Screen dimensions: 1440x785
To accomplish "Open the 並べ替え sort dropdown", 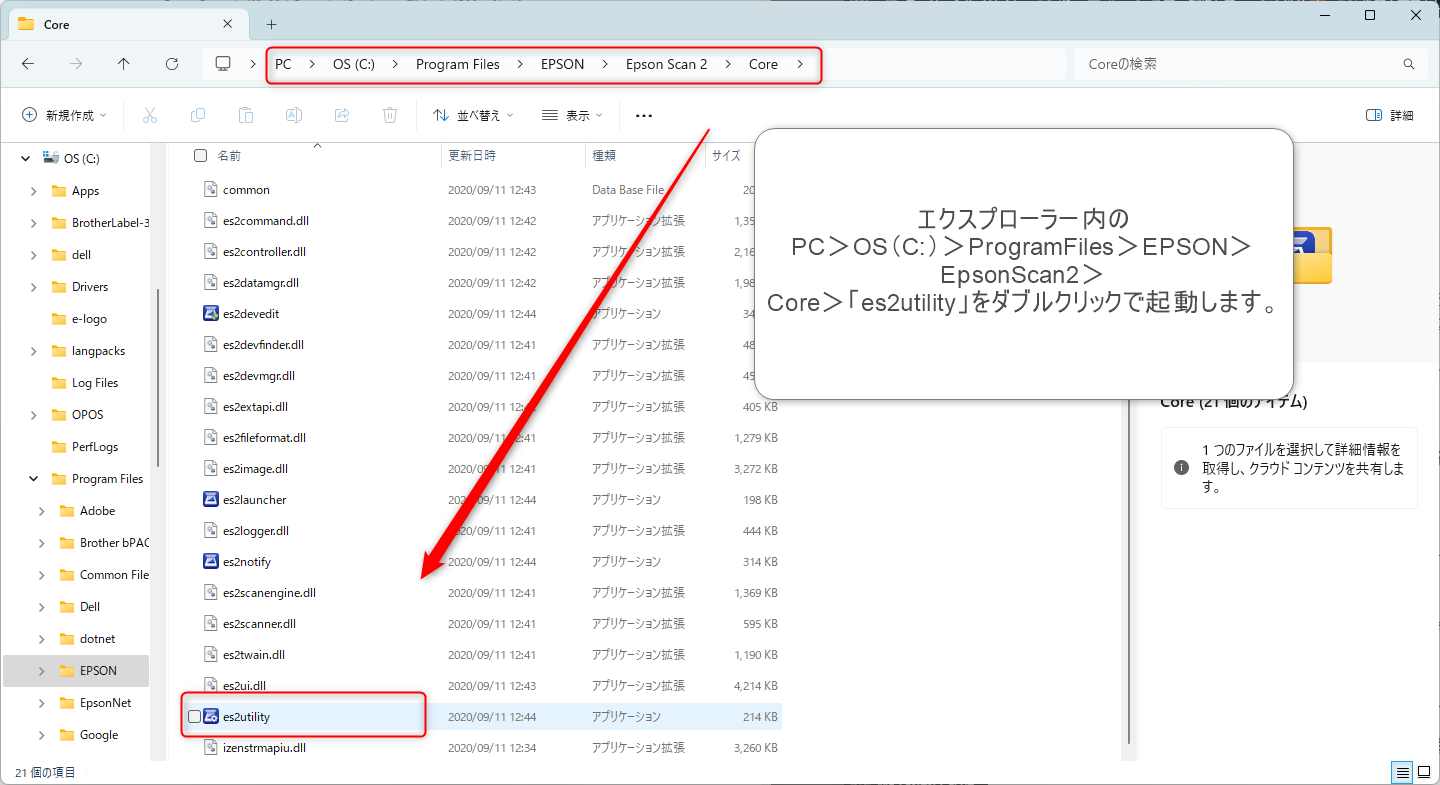I will click(x=473, y=115).
